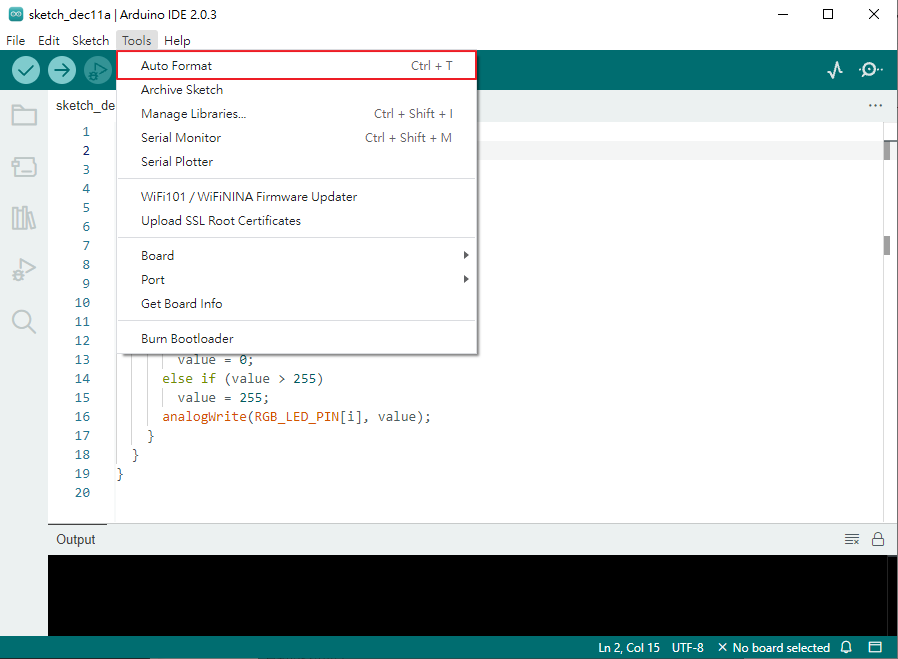The image size is (898, 659).
Task: Click No board selected in status bar
Action: coord(774,648)
